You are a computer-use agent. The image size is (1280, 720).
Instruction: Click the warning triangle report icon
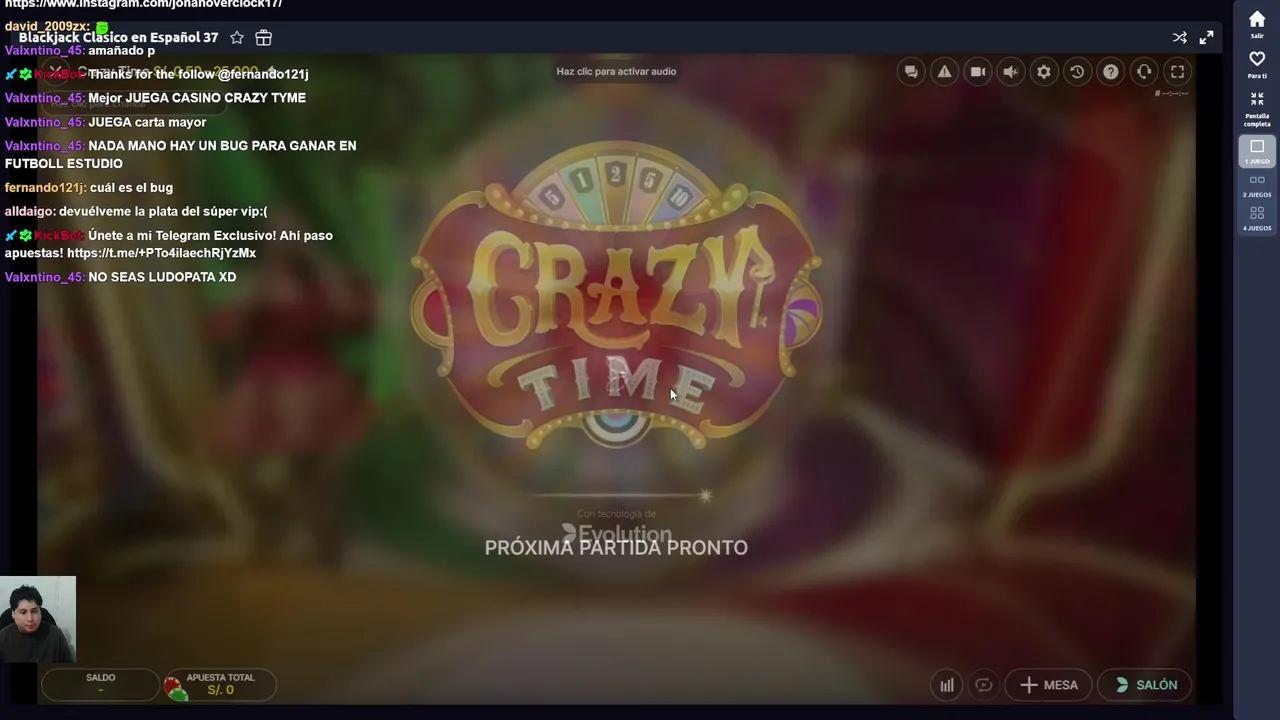[x=944, y=72]
